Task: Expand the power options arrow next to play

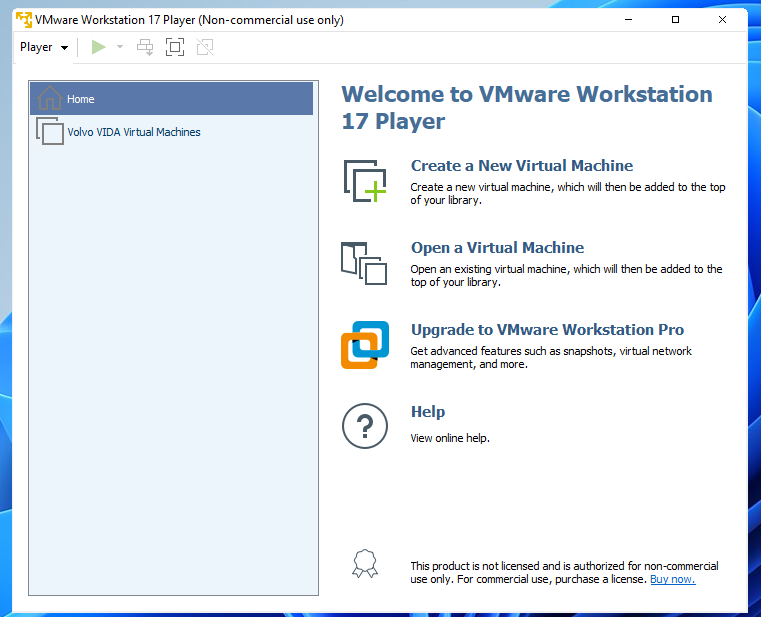Action: (x=120, y=47)
